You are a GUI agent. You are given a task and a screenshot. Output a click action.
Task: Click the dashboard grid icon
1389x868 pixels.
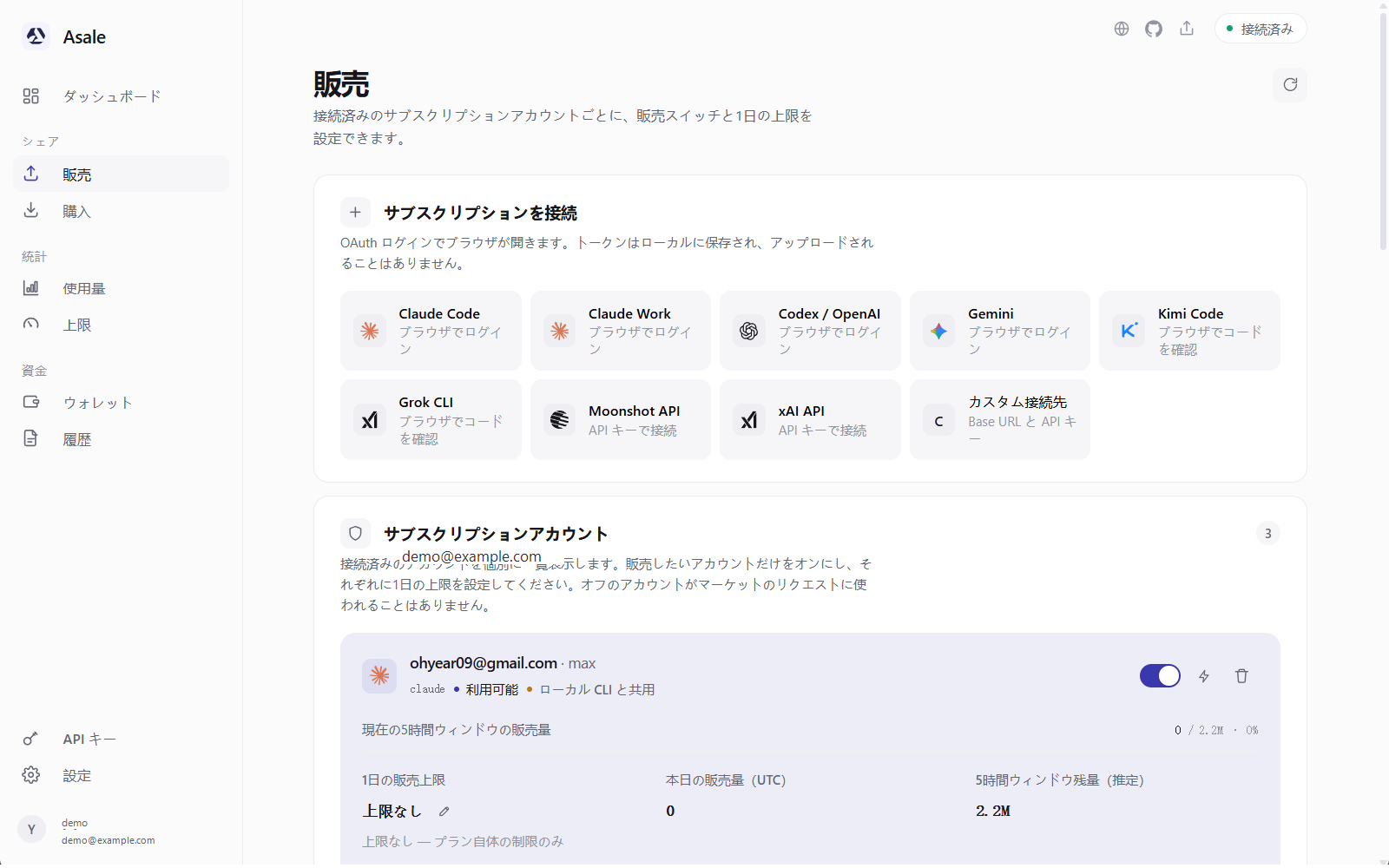[31, 96]
